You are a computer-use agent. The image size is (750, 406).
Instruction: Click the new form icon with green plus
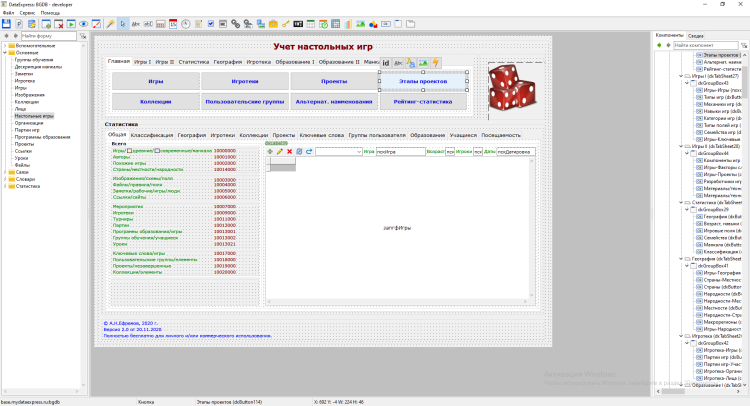tap(46, 24)
